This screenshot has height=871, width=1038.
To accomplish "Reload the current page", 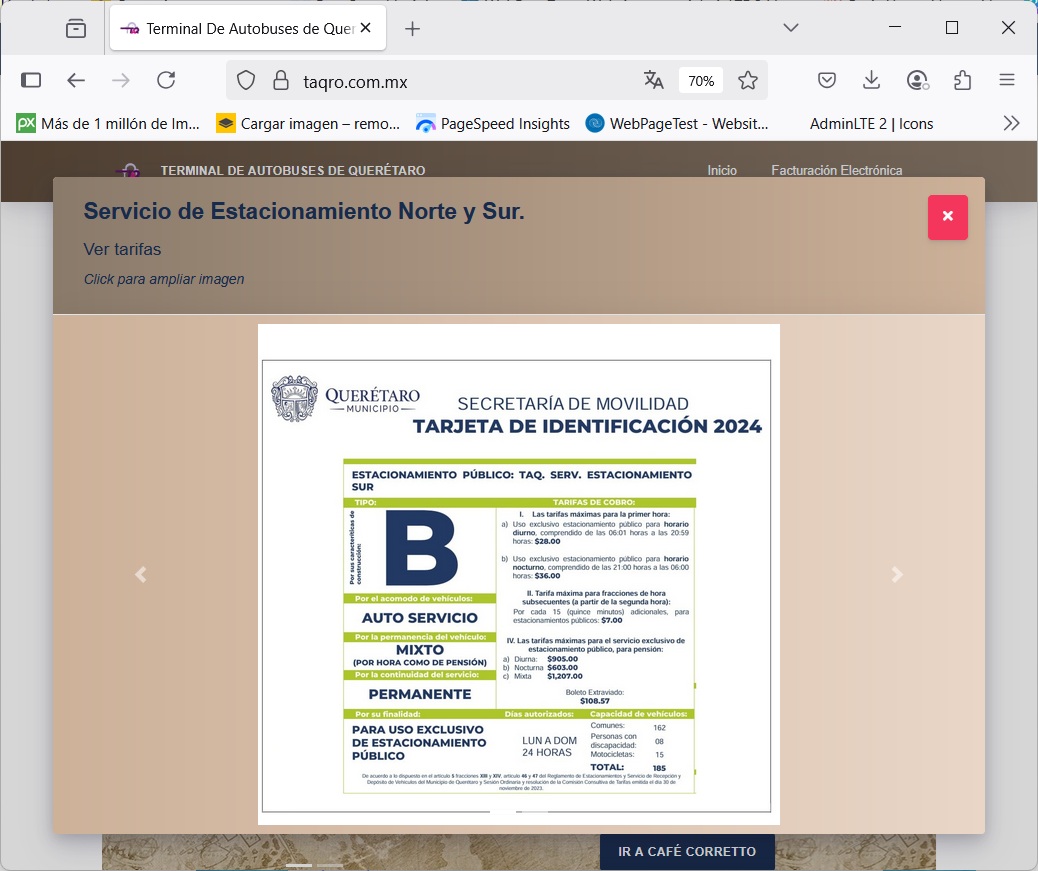I will [x=166, y=80].
